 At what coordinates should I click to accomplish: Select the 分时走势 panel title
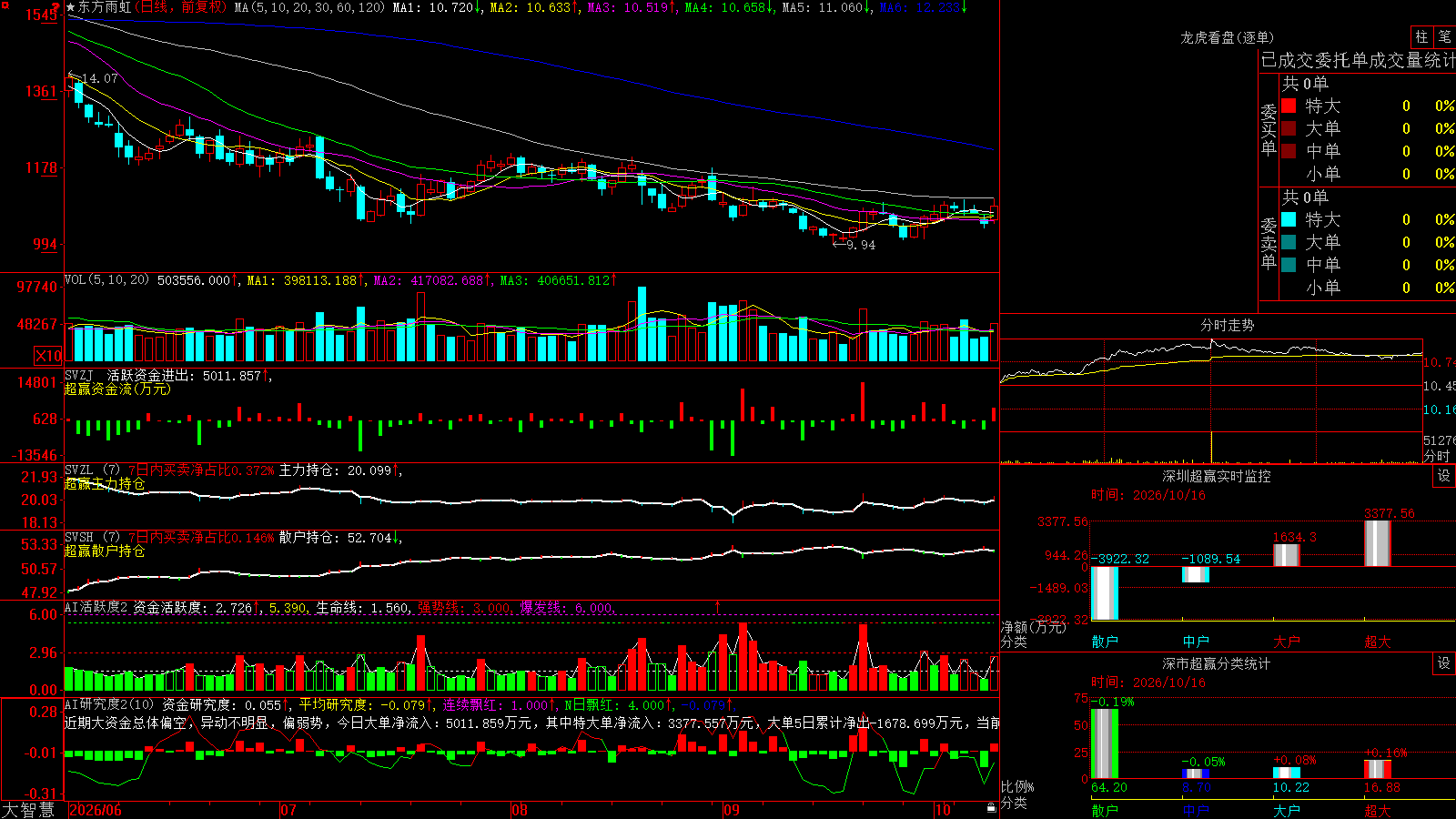pyautogui.click(x=1227, y=325)
